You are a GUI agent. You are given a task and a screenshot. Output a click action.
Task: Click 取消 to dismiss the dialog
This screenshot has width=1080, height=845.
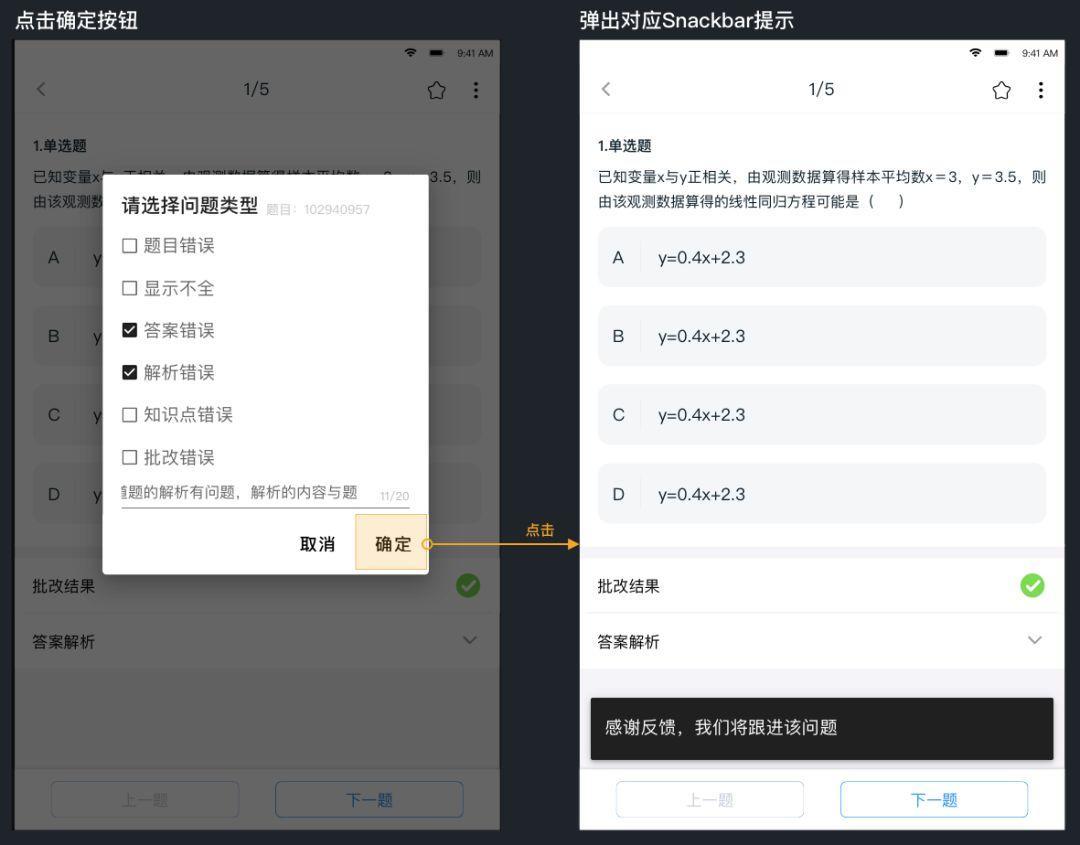pyautogui.click(x=317, y=544)
